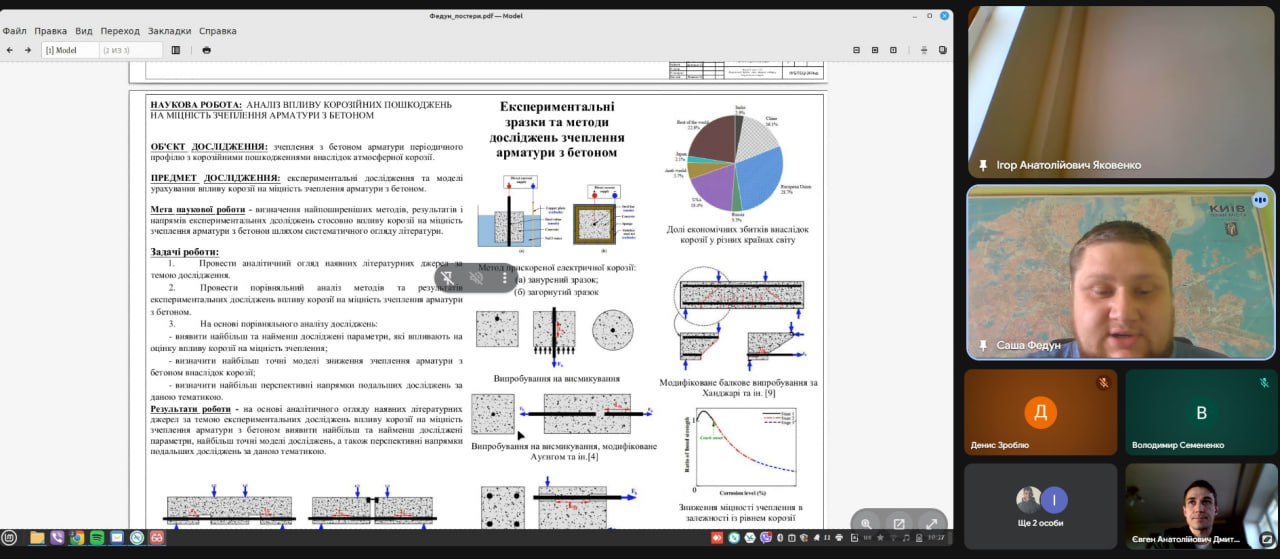Unpin Ігор Анатолійович Яковенко tile pin icon
The width and height of the screenshot is (1280, 559).
(983, 165)
